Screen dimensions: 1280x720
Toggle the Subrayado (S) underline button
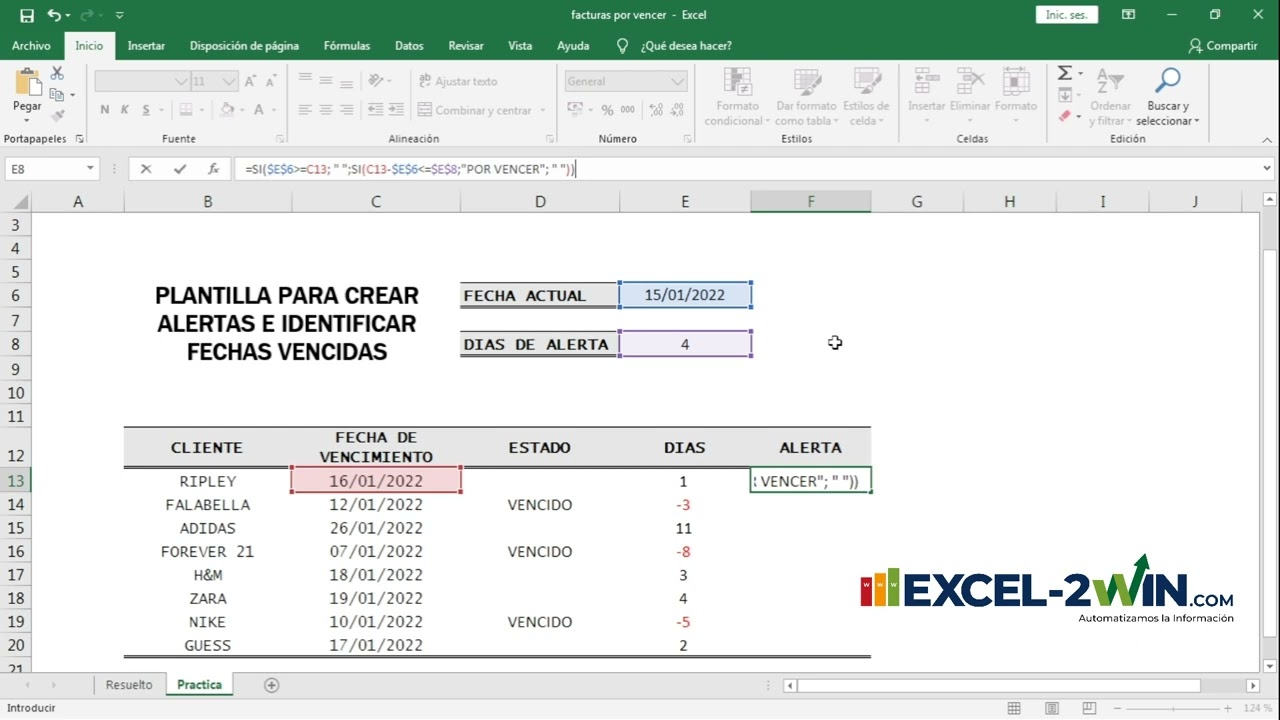click(x=146, y=110)
